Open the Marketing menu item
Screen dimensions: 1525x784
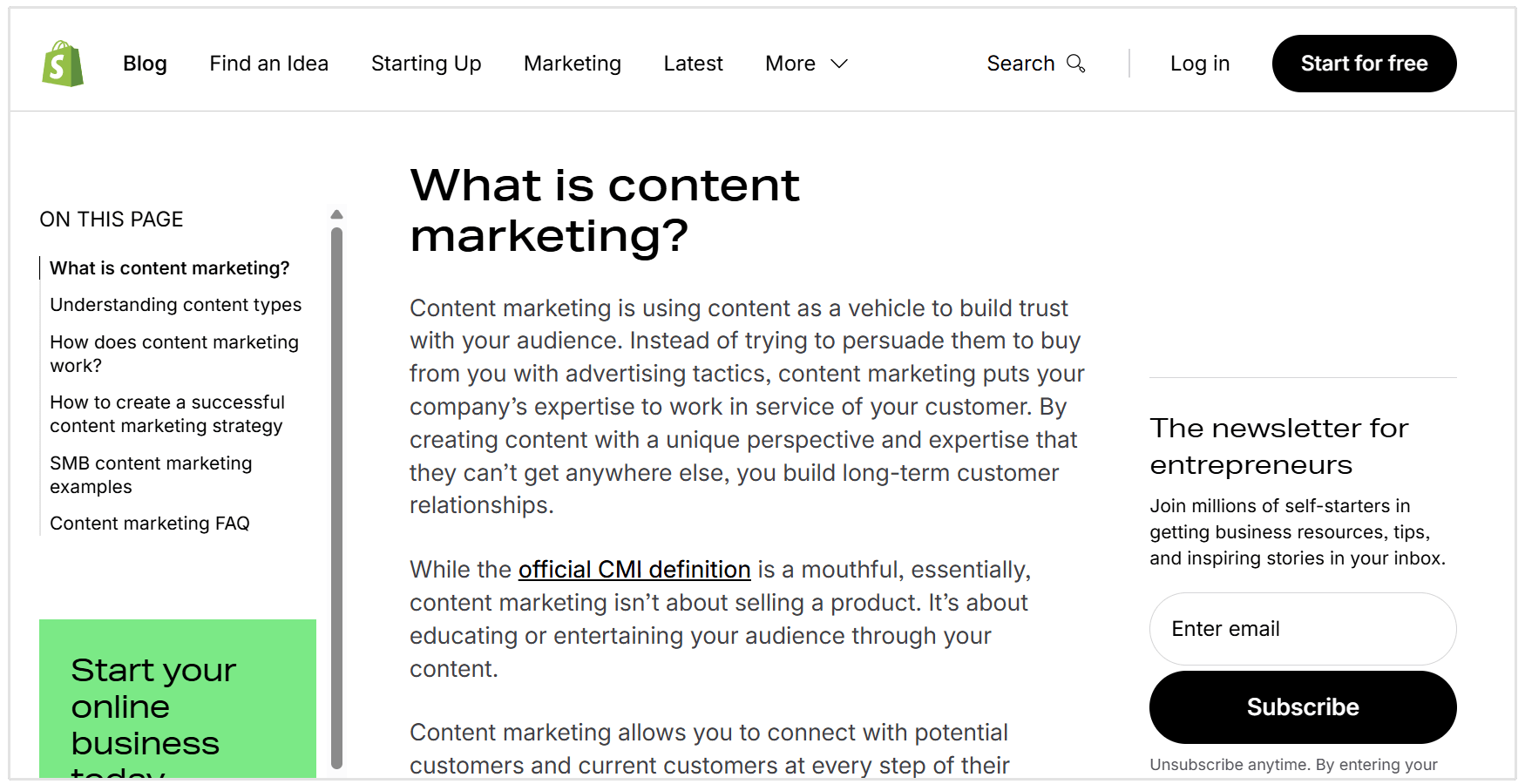tap(572, 64)
